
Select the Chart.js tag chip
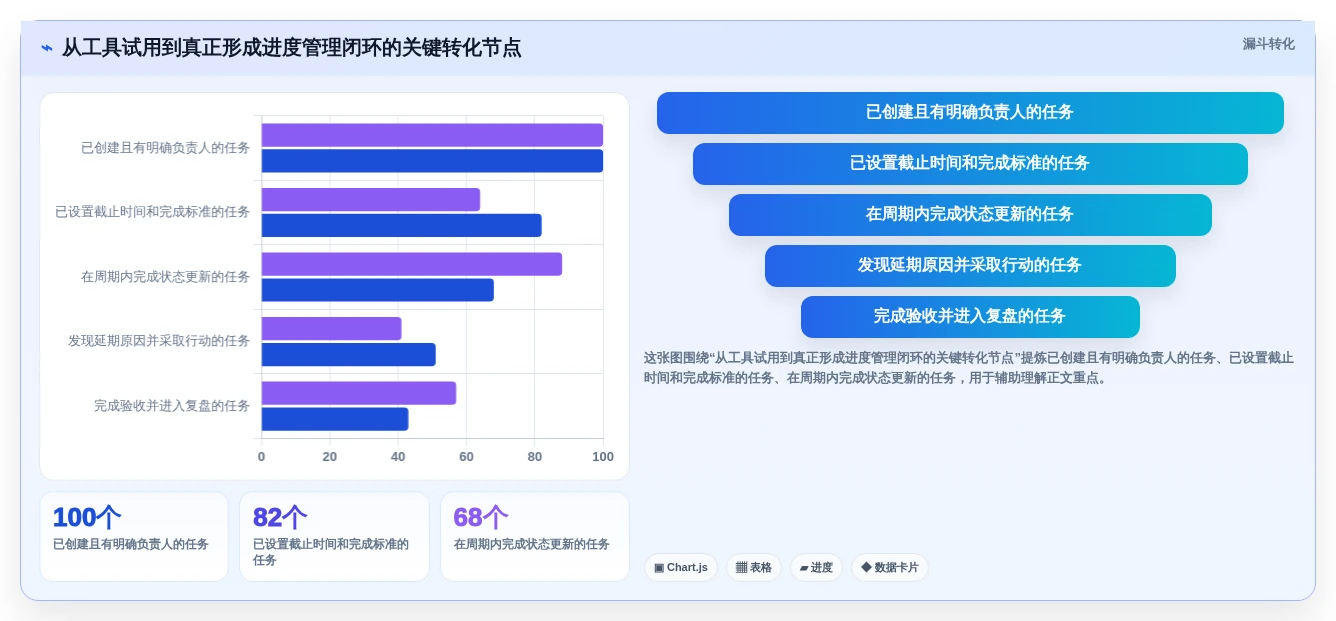pyautogui.click(x=681, y=567)
